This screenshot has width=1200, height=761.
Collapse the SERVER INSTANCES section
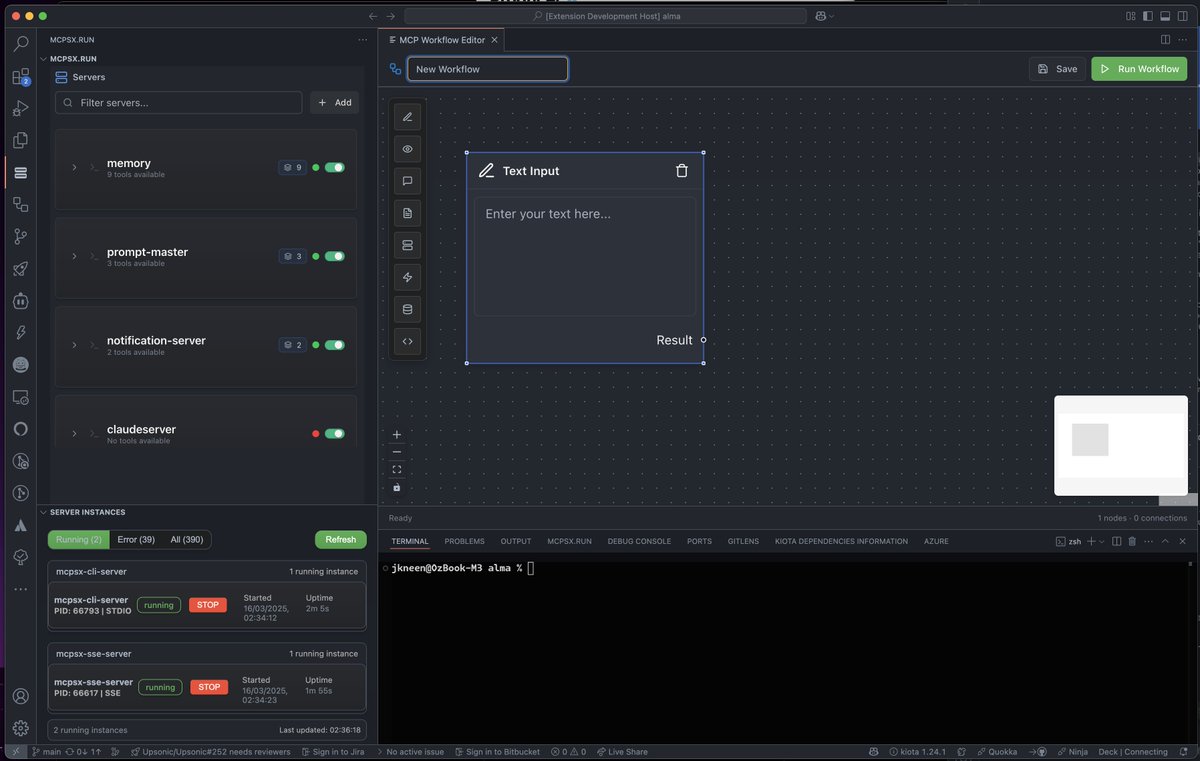click(x=87, y=512)
